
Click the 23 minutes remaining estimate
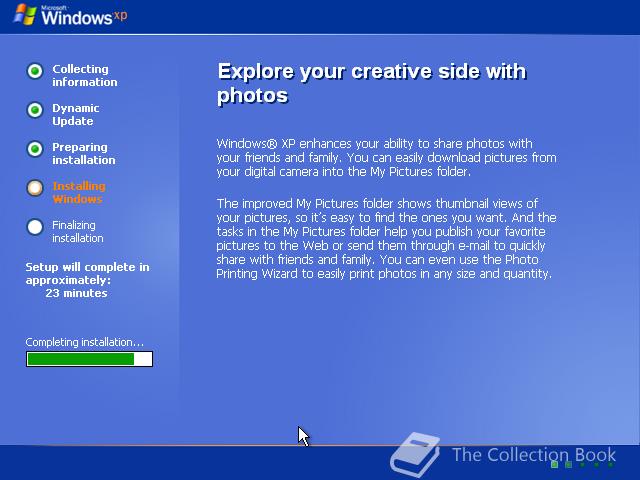click(76, 293)
